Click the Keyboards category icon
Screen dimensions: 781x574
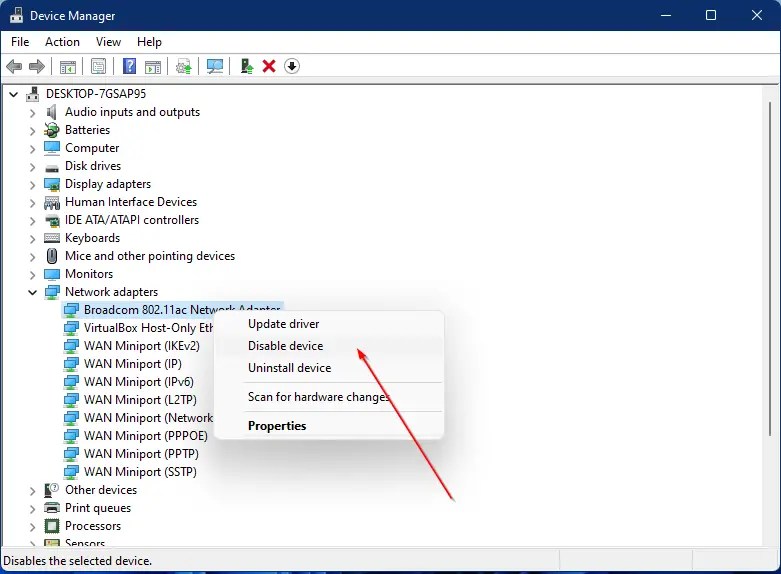pyautogui.click(x=52, y=238)
